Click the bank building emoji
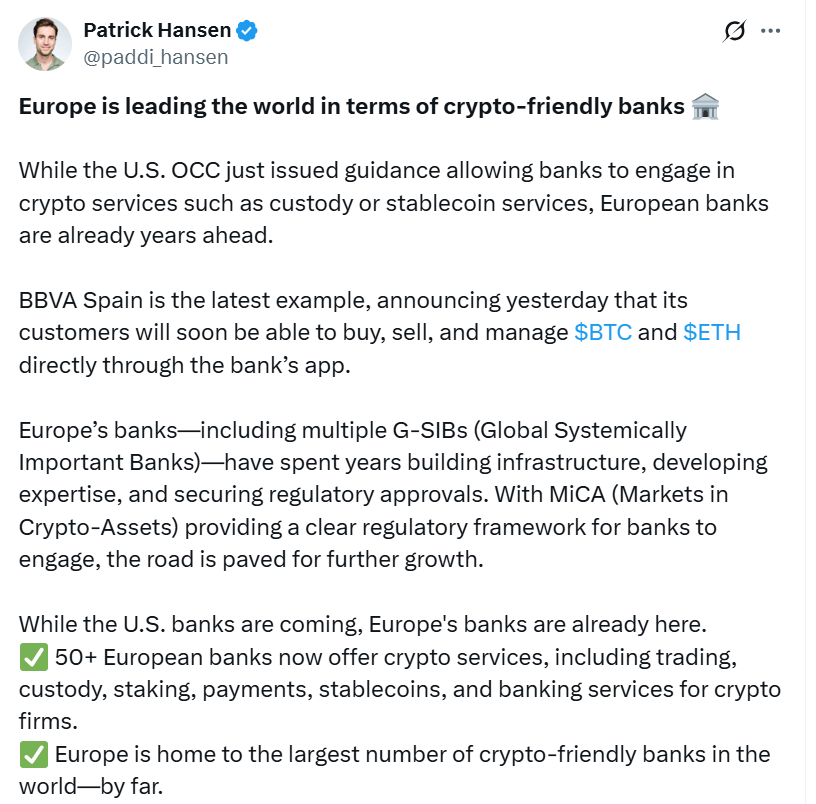This screenshot has height=804, width=816. click(x=705, y=107)
